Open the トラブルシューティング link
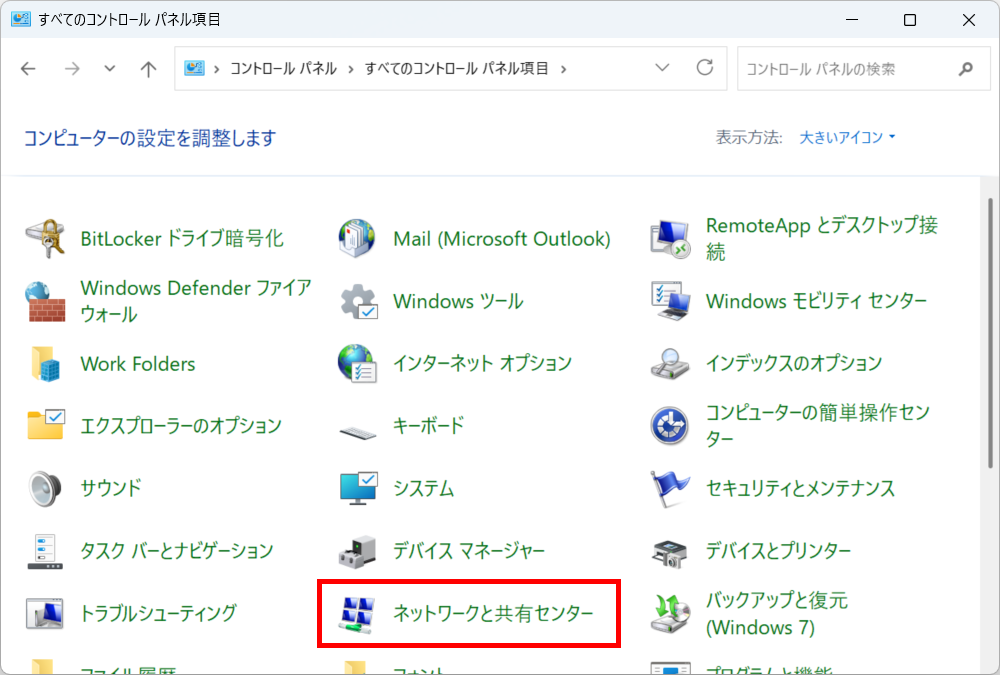 [158, 613]
